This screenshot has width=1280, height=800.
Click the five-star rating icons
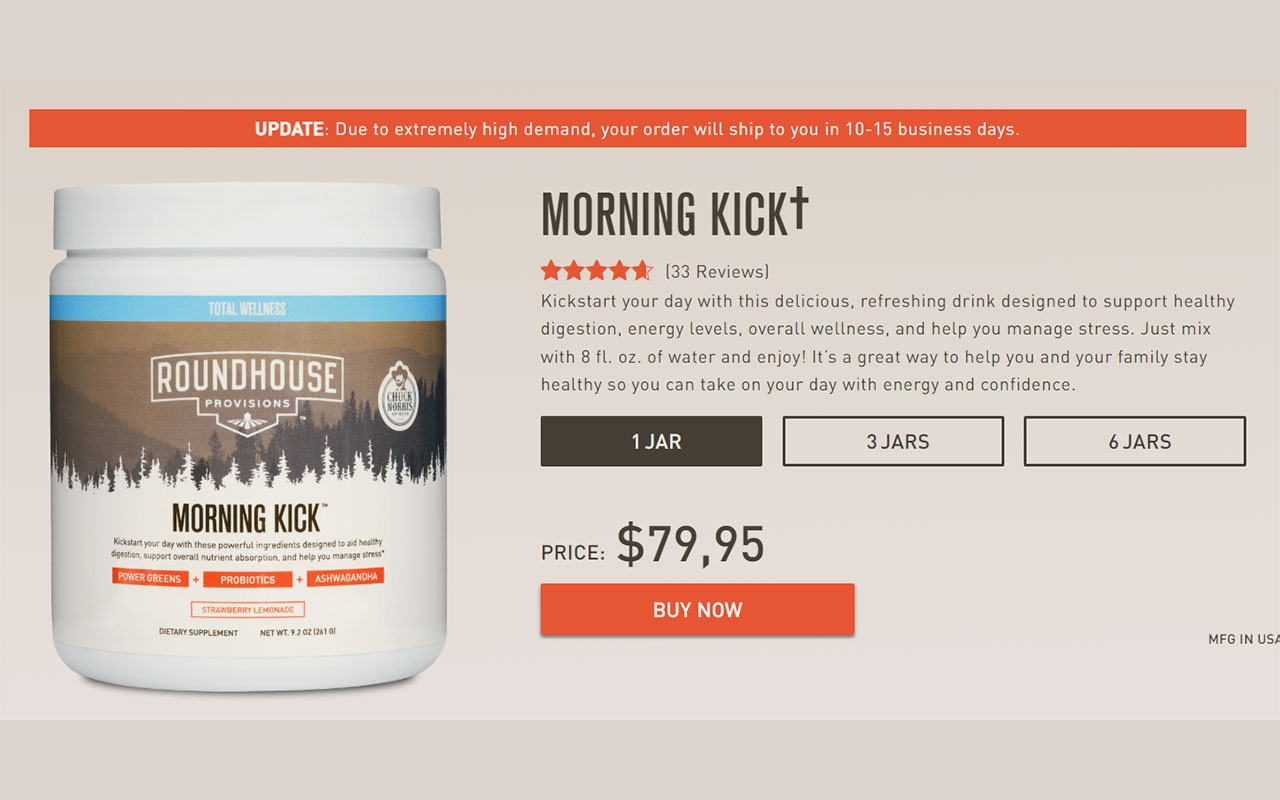click(597, 270)
